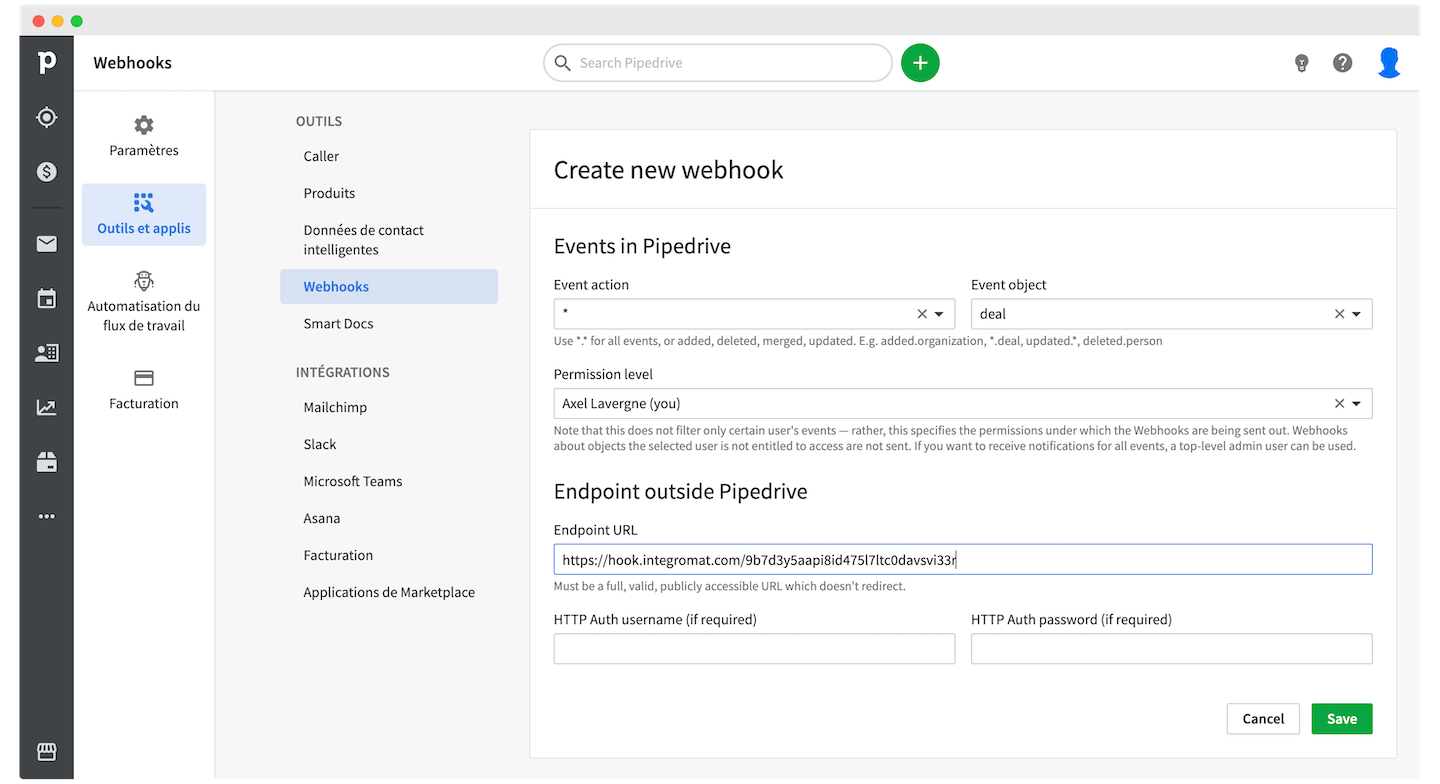Open the help question mark menu

pyautogui.click(x=1342, y=62)
